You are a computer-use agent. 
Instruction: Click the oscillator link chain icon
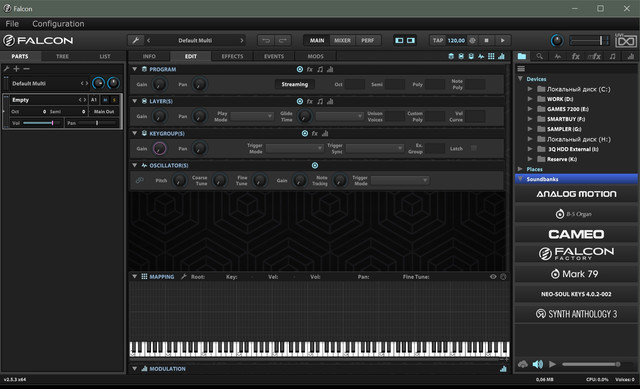pos(140,180)
